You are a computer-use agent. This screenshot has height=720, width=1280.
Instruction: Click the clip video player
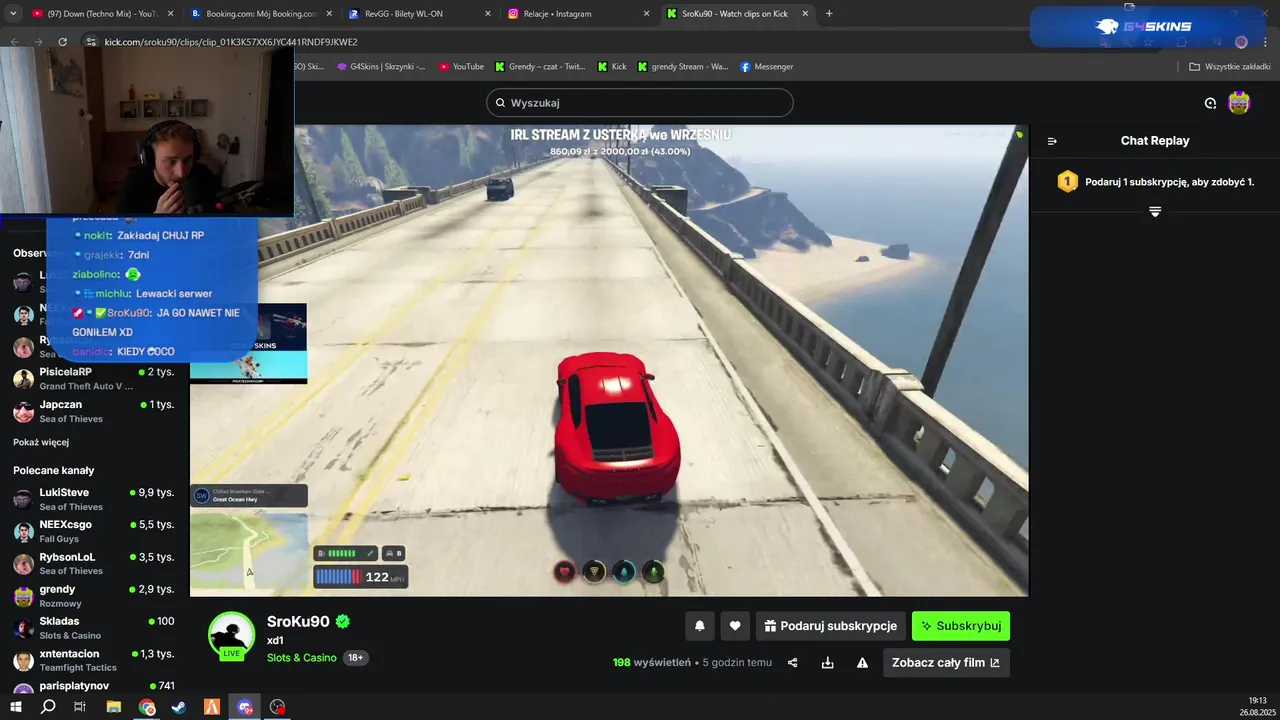click(609, 360)
